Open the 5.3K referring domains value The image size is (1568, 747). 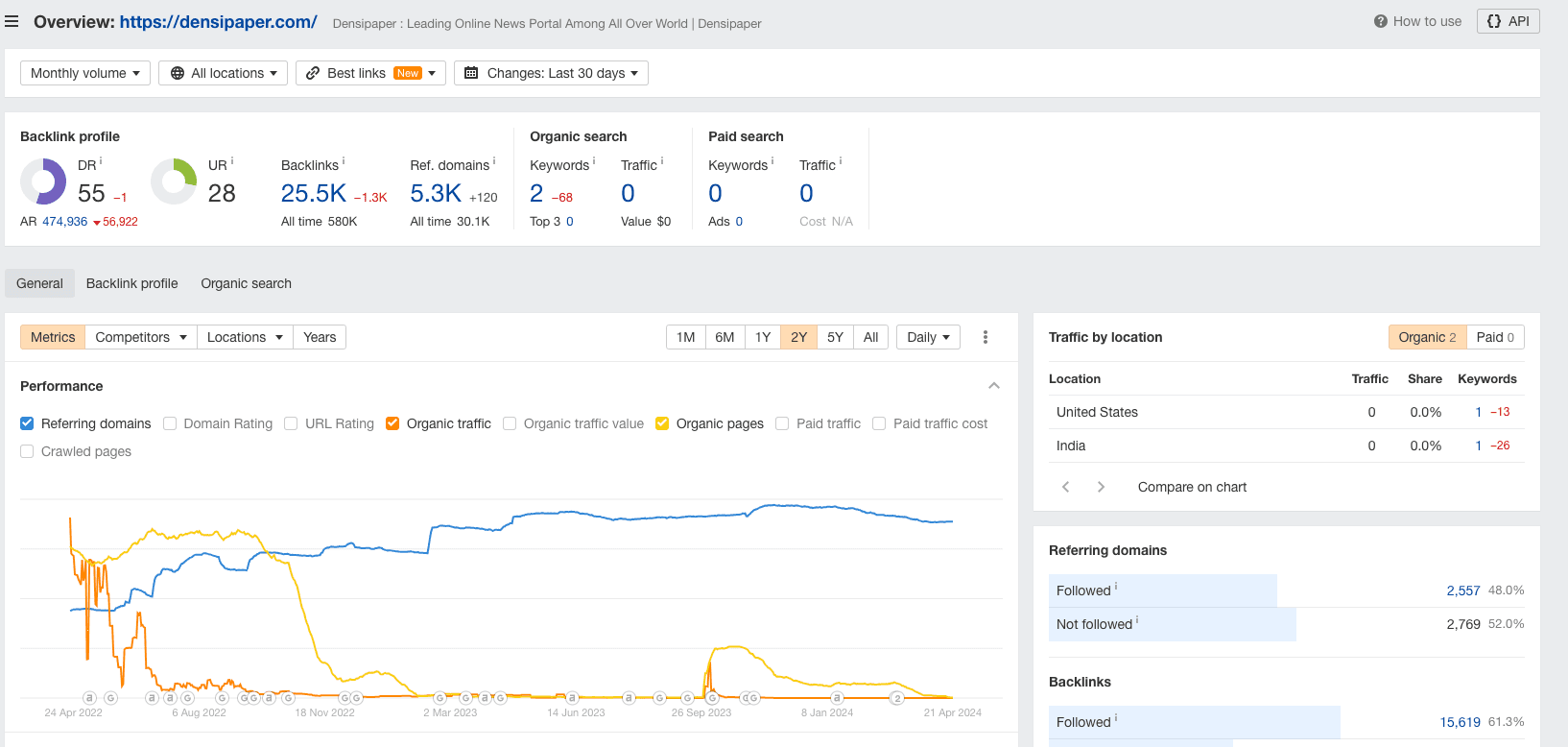click(436, 193)
